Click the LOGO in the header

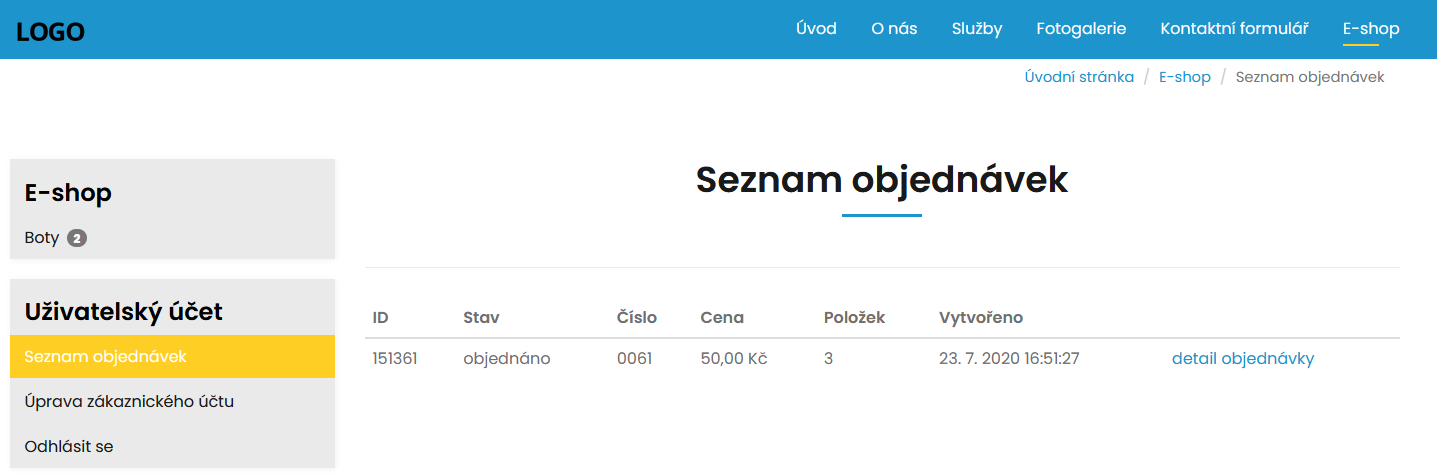click(50, 32)
